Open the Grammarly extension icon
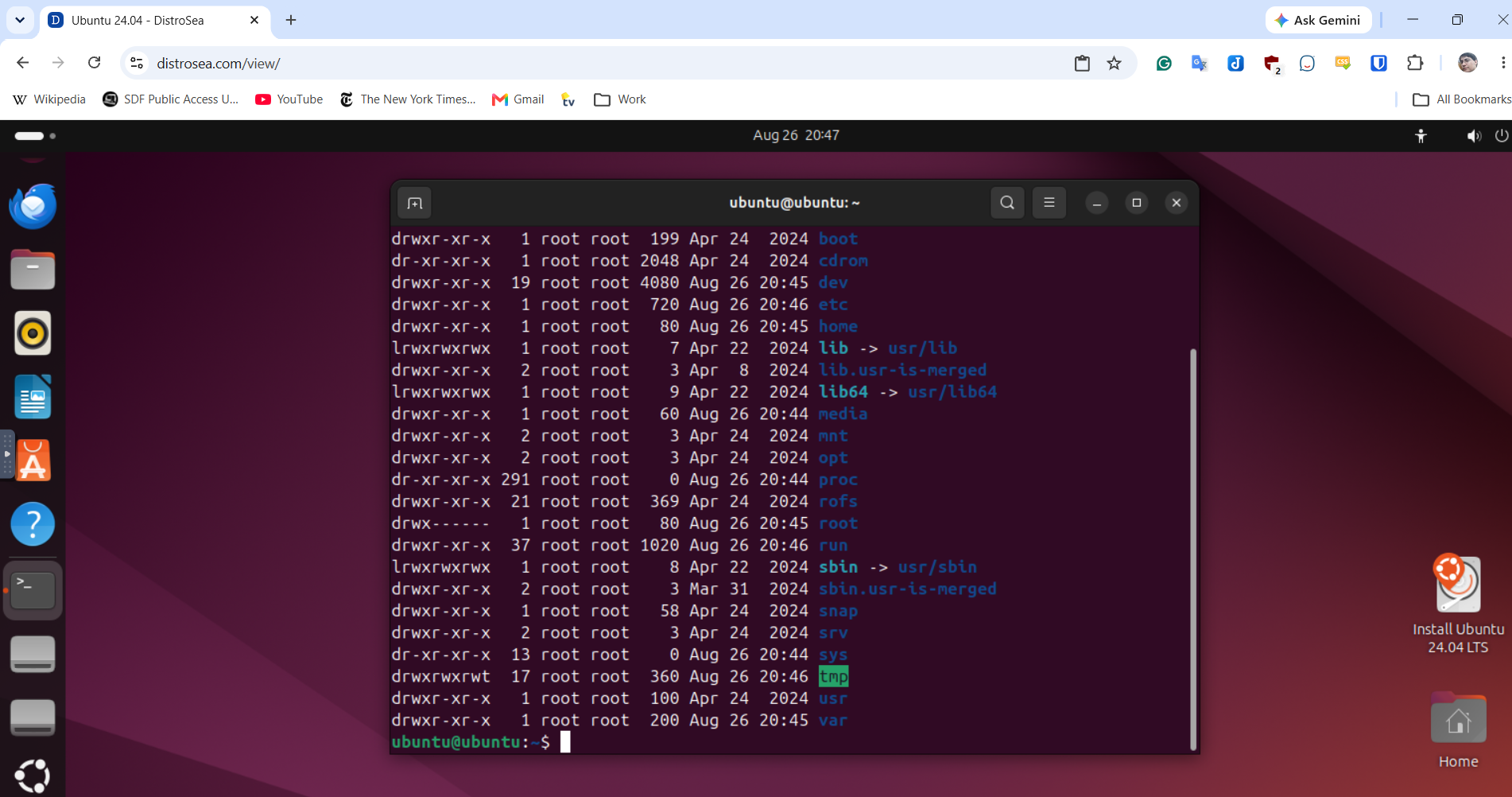 coord(1164,63)
